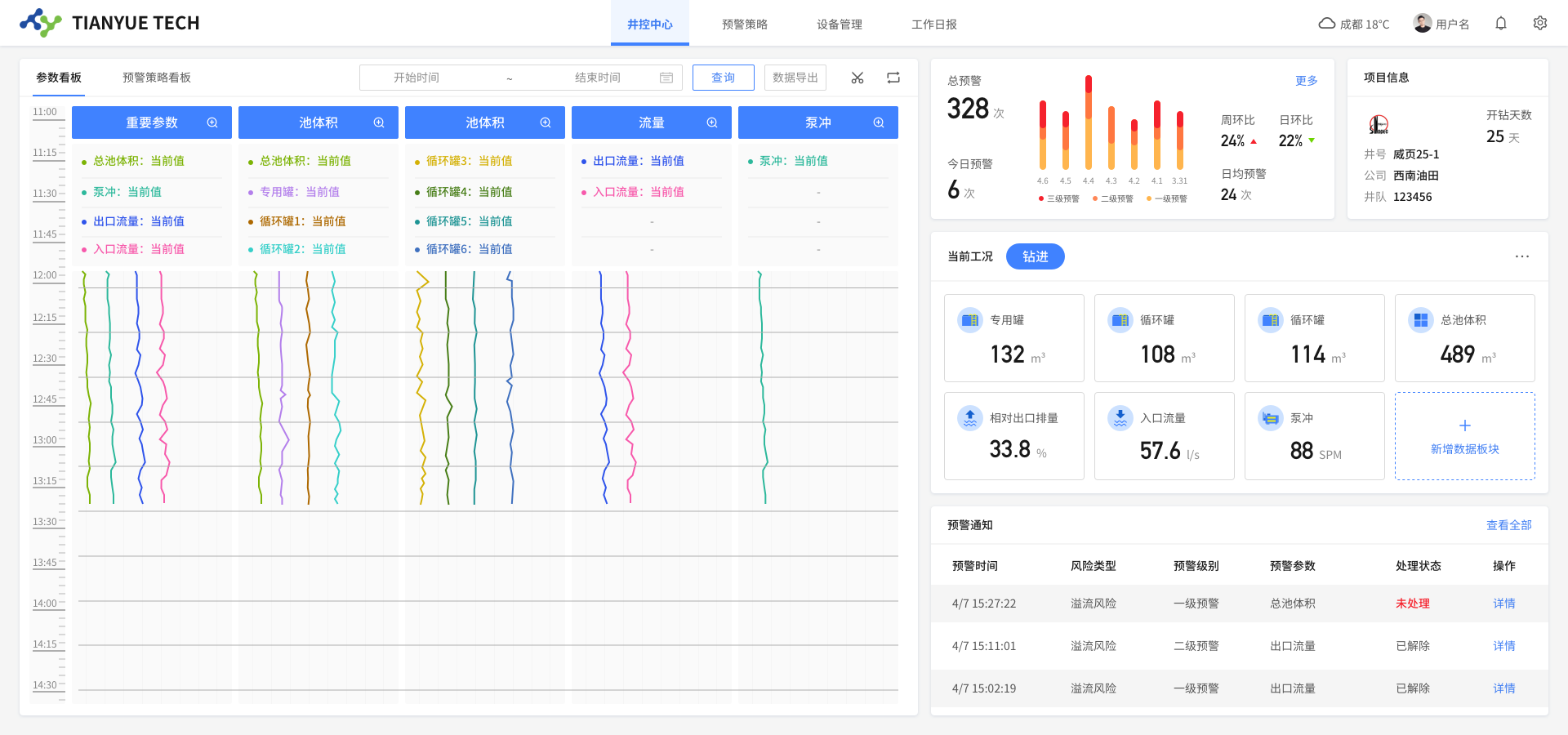Switch to 井控中心 tab
The image size is (1568, 735).
(650, 24)
